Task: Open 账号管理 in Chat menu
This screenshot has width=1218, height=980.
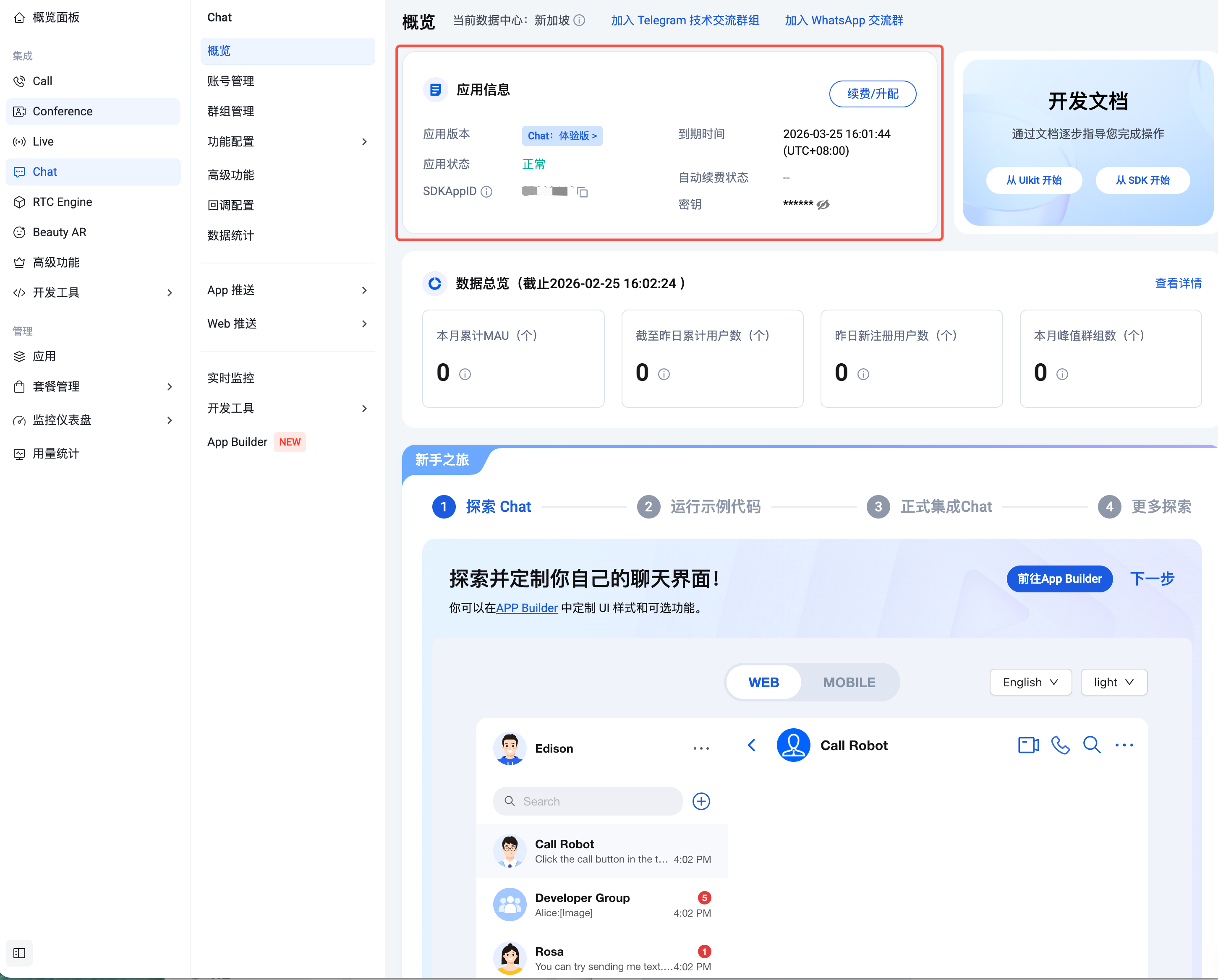Action: [x=231, y=81]
